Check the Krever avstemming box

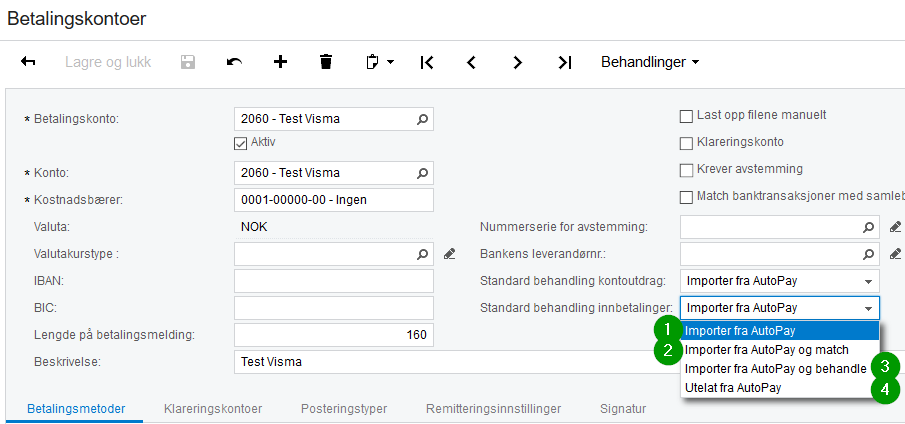pyautogui.click(x=686, y=169)
